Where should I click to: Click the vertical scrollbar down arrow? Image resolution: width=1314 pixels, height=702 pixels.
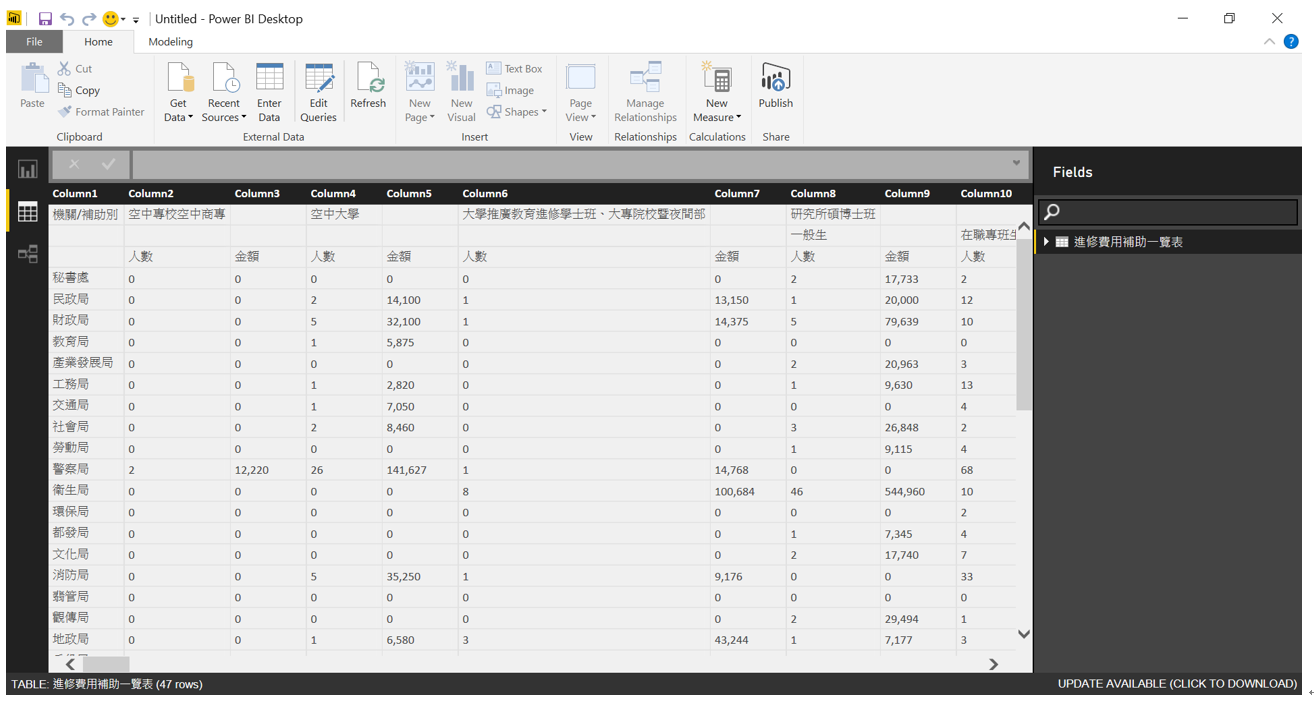(x=1024, y=634)
